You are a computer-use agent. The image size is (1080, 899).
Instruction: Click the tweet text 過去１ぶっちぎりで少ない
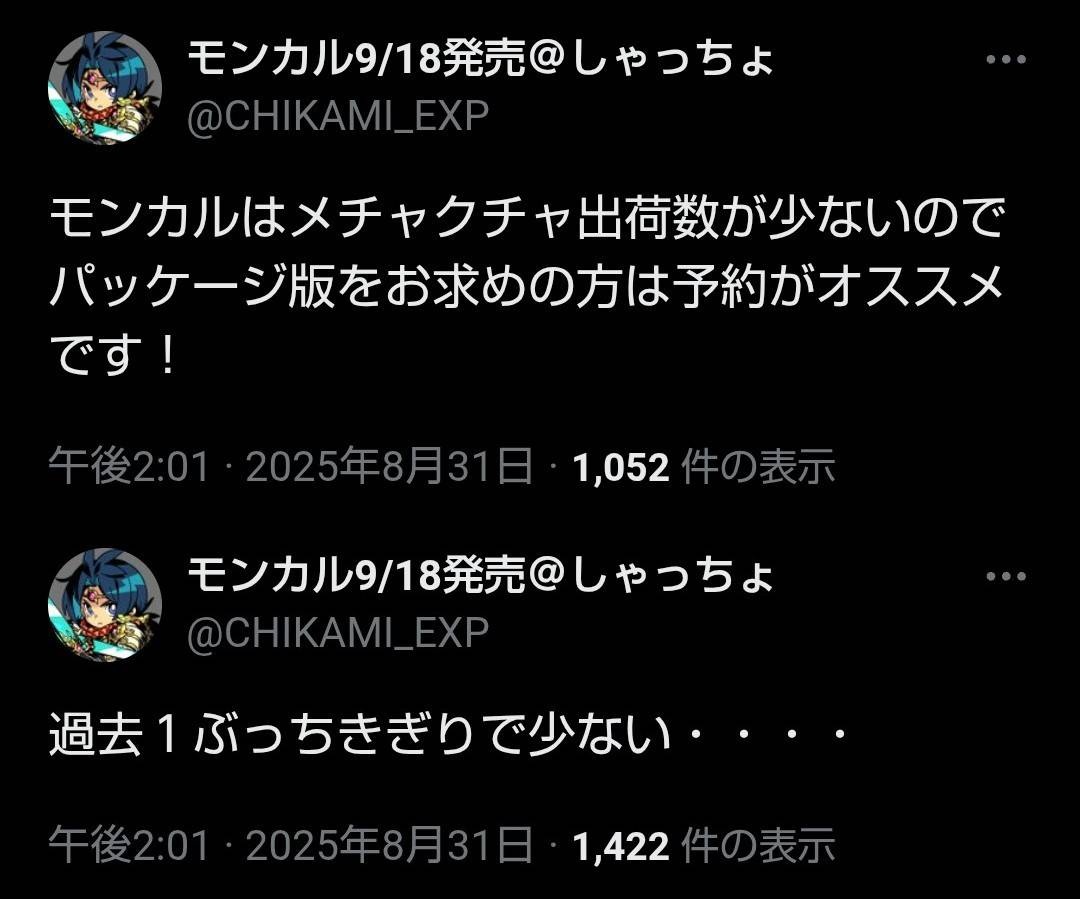click(446, 735)
